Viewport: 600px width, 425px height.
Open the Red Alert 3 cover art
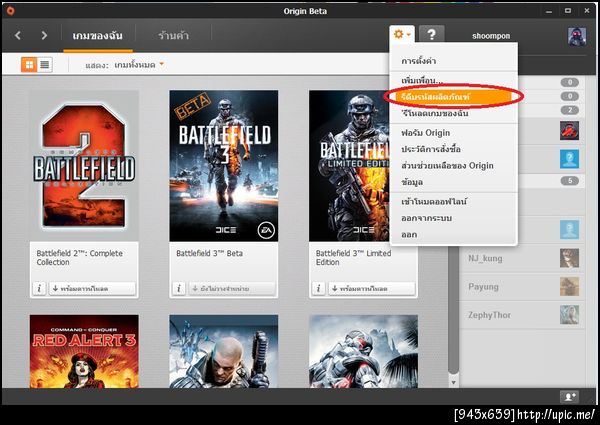(84, 351)
